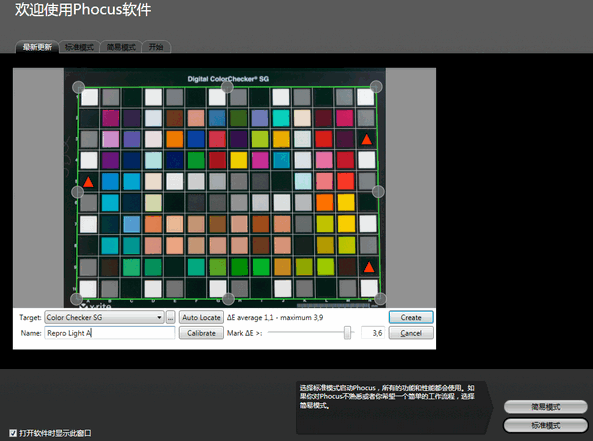
Task: Click the Mark ΔE value field showing 3,6
Action: click(373, 333)
